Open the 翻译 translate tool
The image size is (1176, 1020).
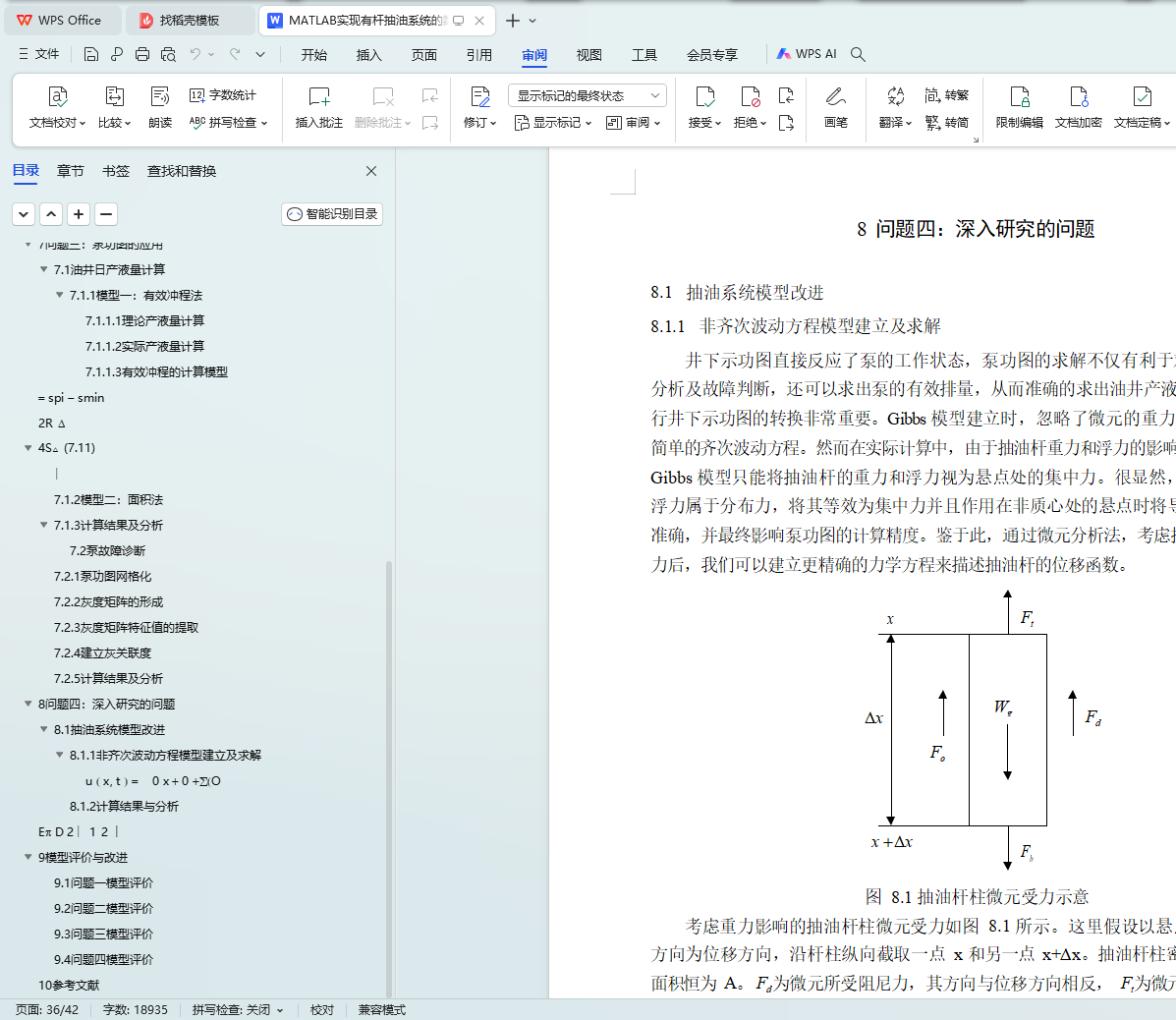click(895, 107)
